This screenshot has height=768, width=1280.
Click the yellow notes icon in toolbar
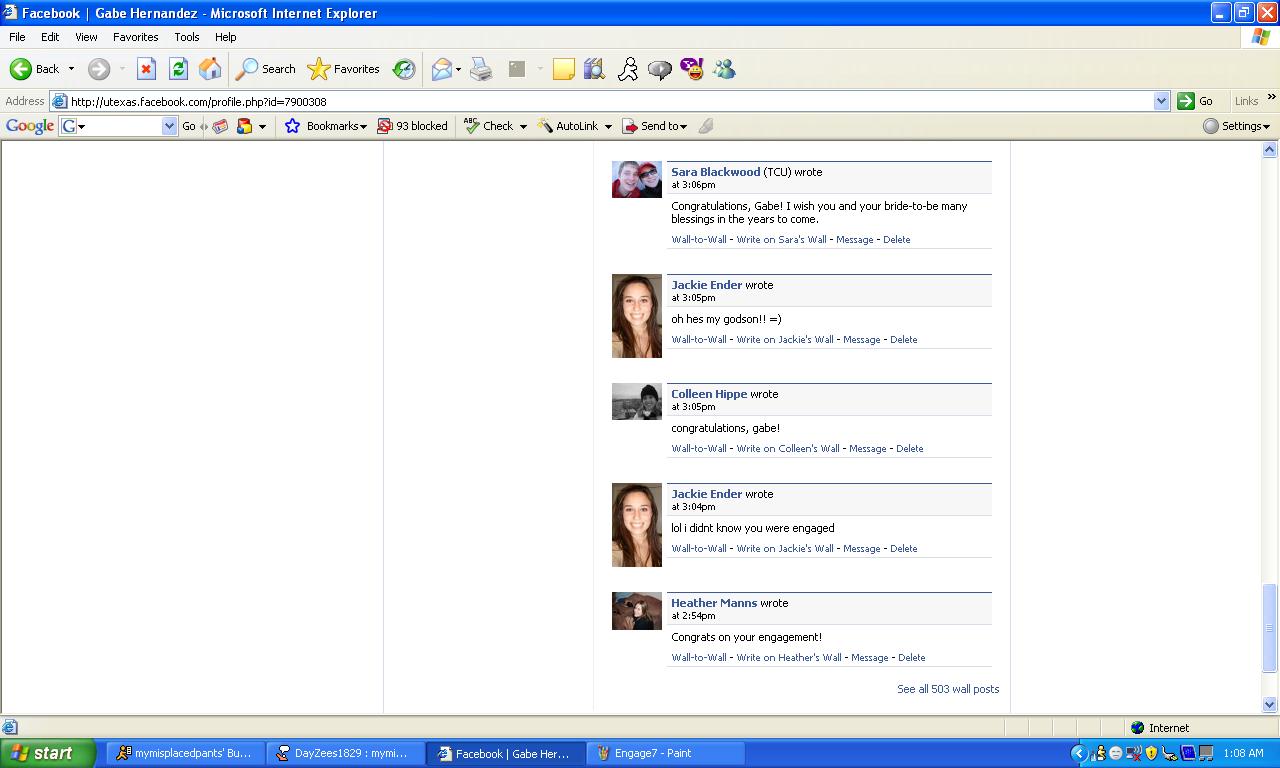(564, 69)
